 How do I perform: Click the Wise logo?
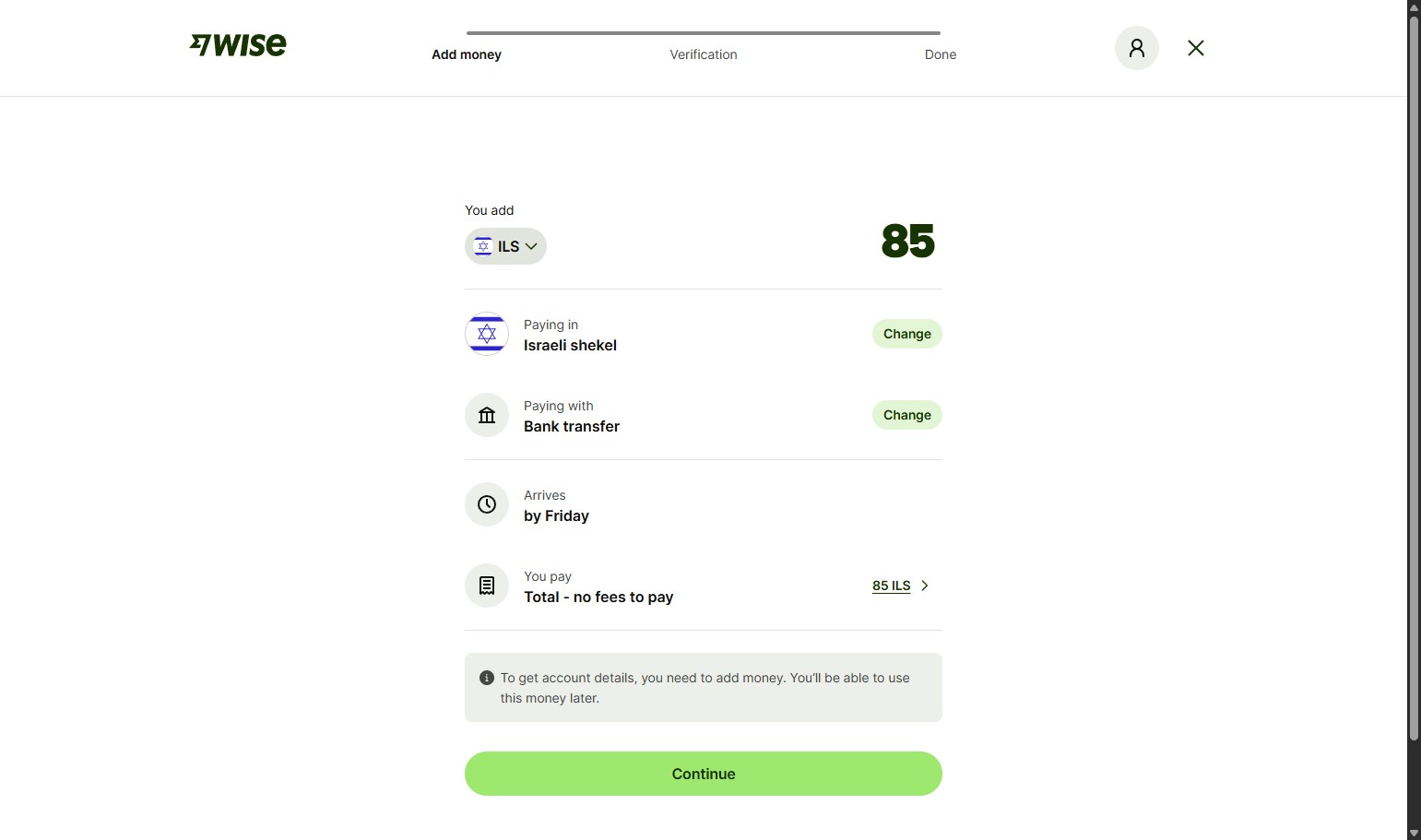pyautogui.click(x=238, y=45)
